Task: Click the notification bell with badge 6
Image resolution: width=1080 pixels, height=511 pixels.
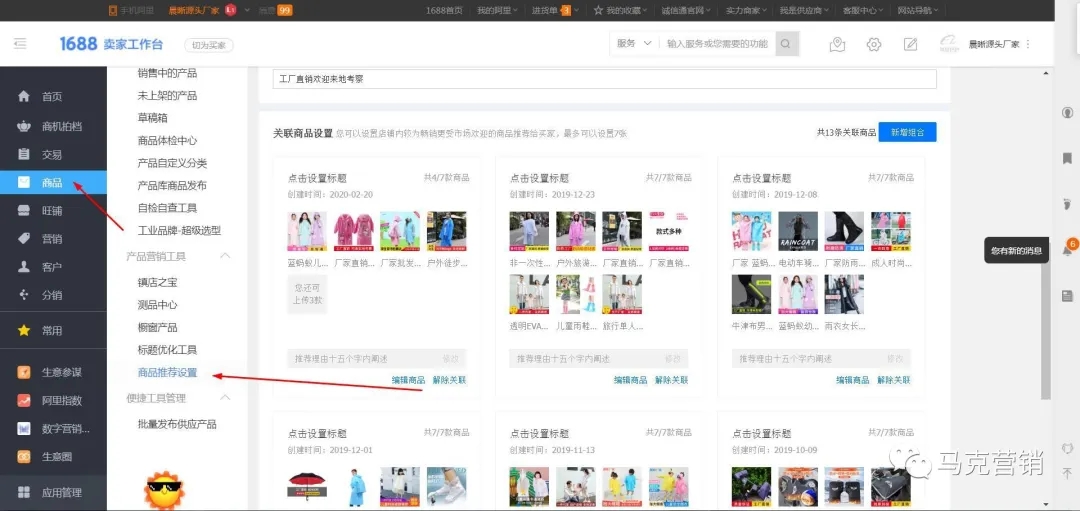Action: [1067, 249]
